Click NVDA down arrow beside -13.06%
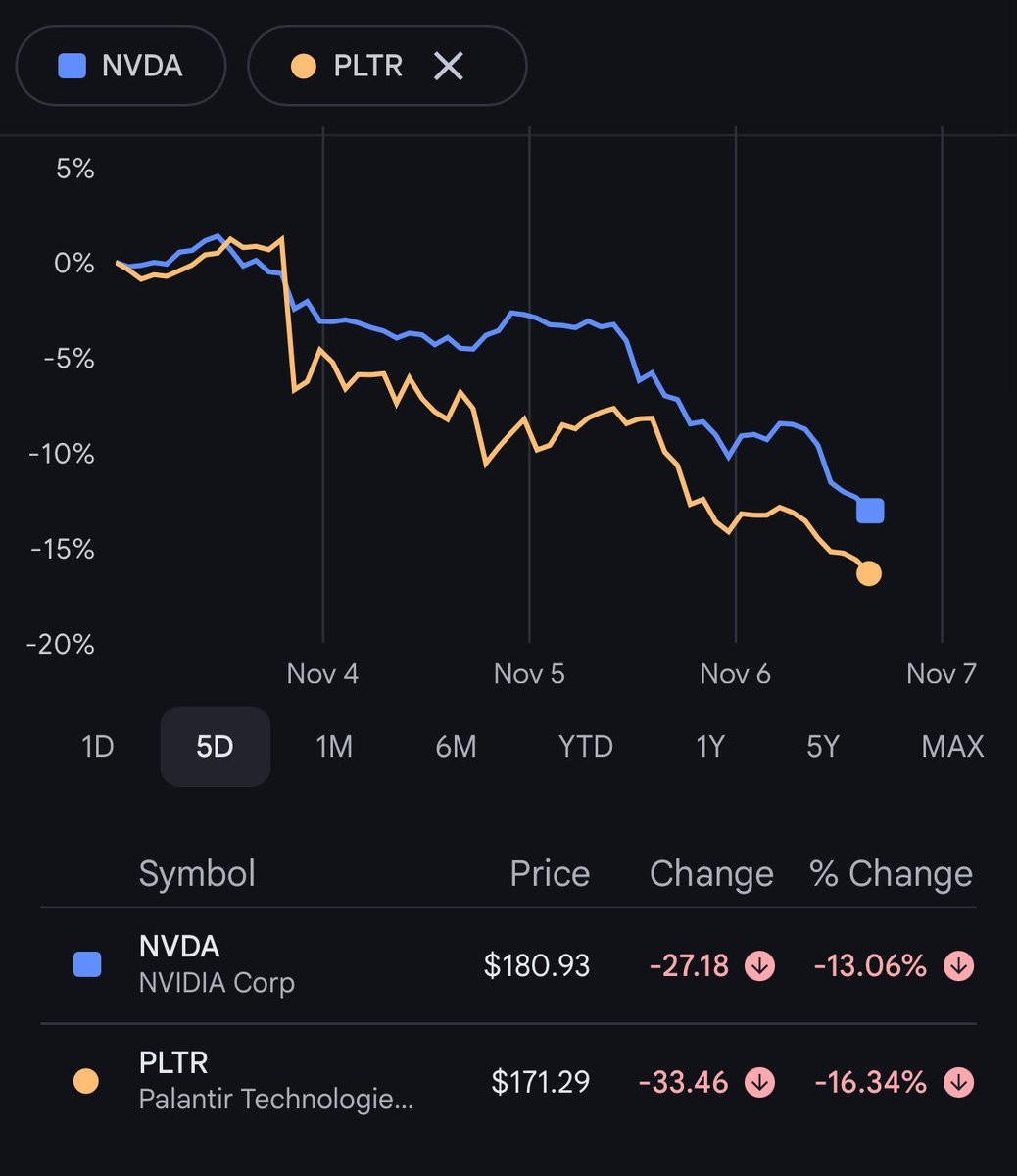The image size is (1017, 1176). point(958,966)
